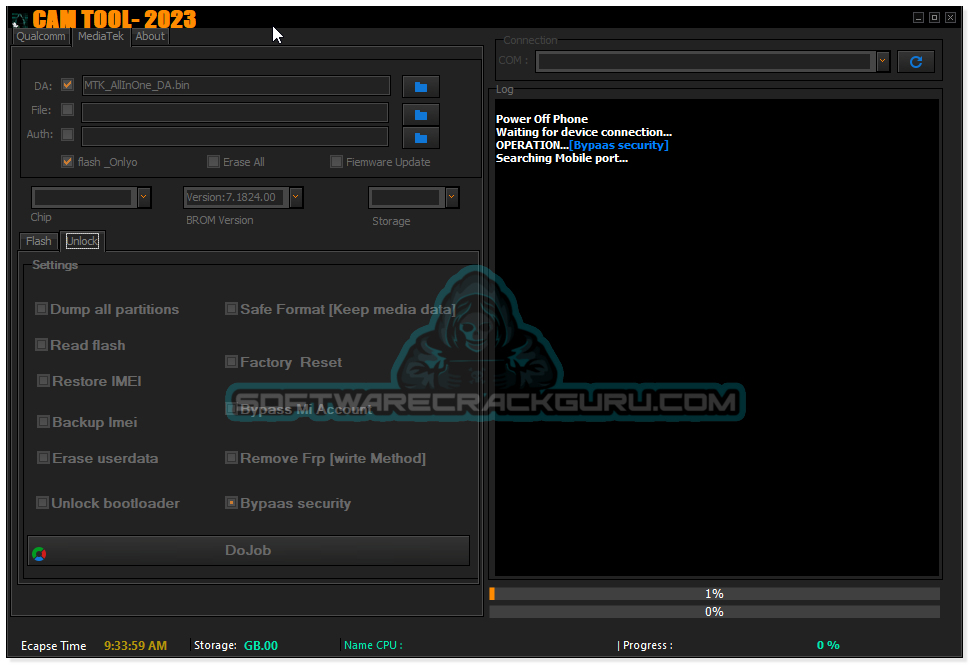Enable Backup Imei option
The width and height of the screenshot is (970, 665).
point(43,421)
